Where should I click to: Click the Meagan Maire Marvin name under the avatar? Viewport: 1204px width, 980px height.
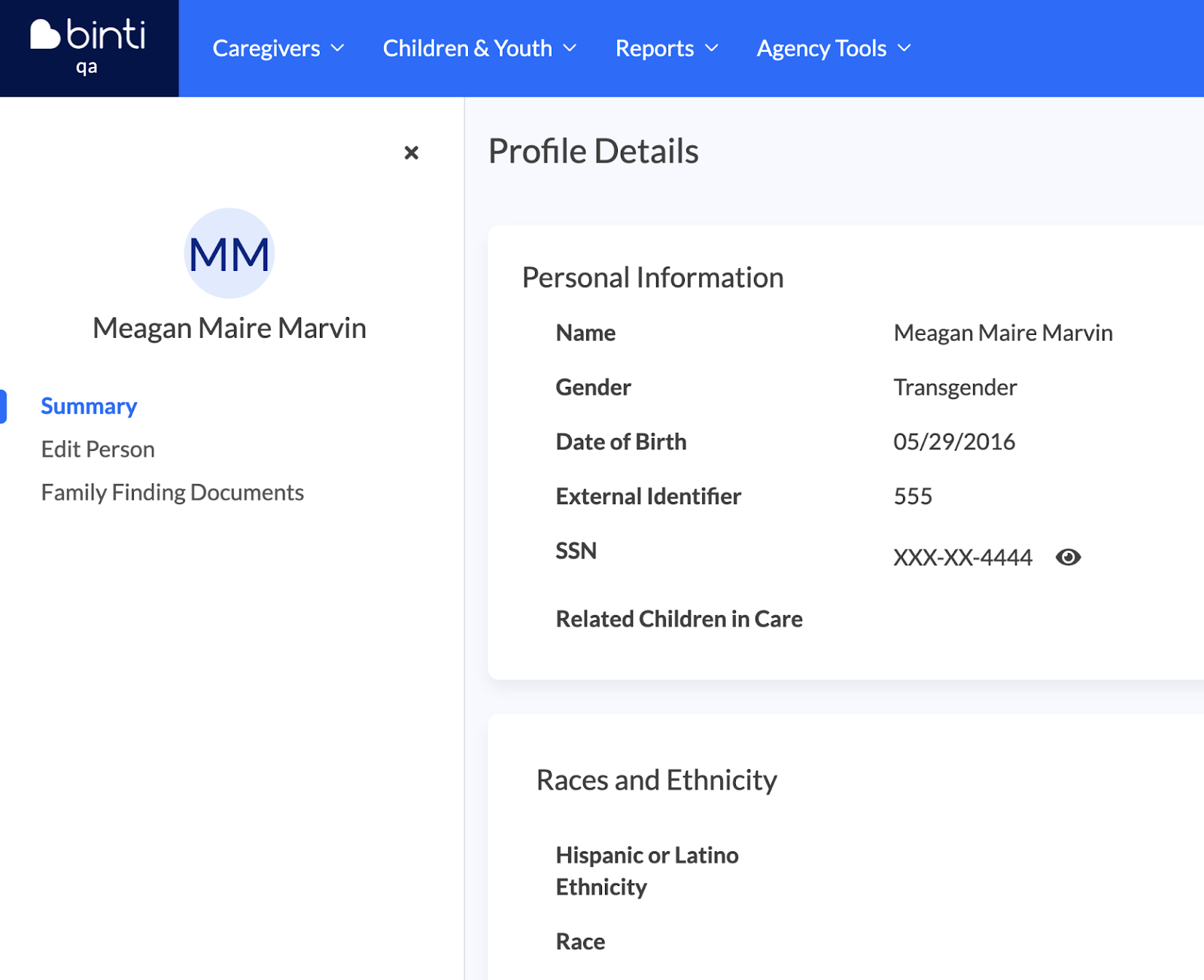point(230,328)
